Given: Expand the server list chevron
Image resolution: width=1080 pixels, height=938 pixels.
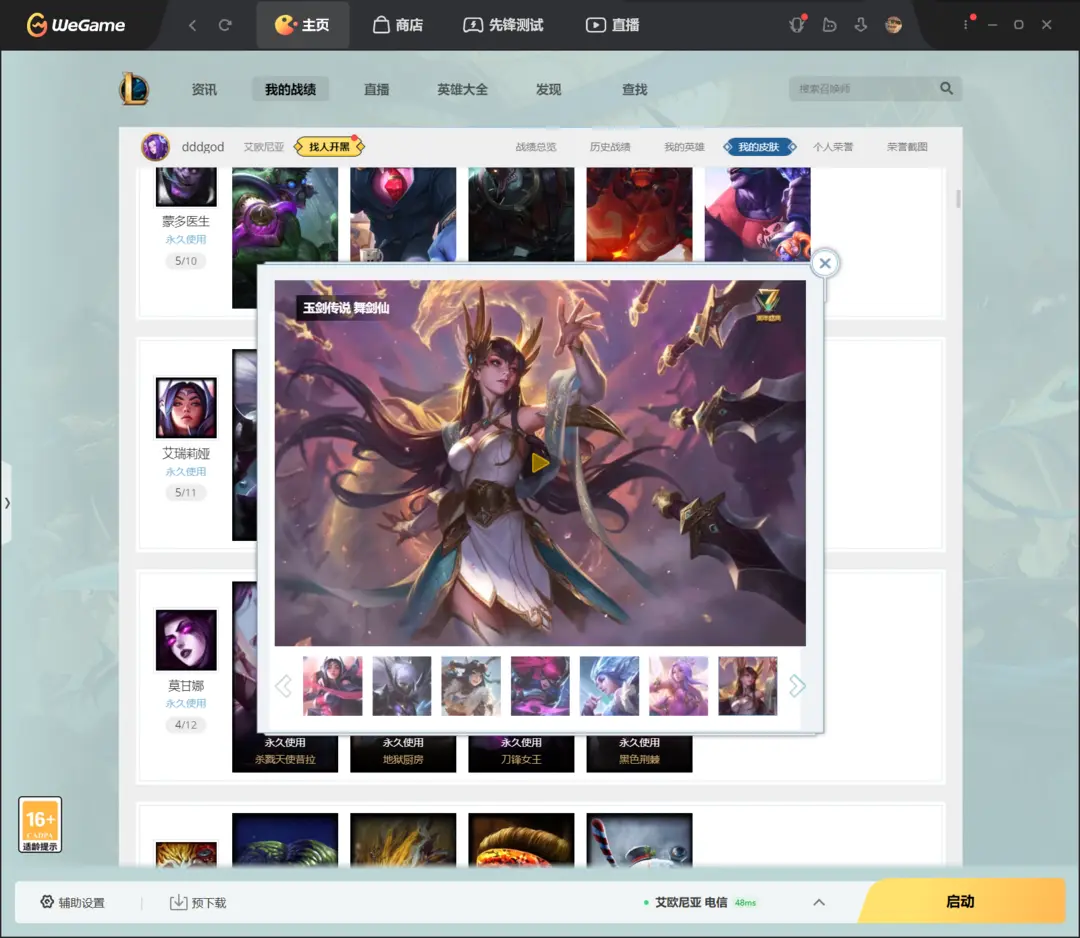Looking at the screenshot, I should click(x=819, y=902).
